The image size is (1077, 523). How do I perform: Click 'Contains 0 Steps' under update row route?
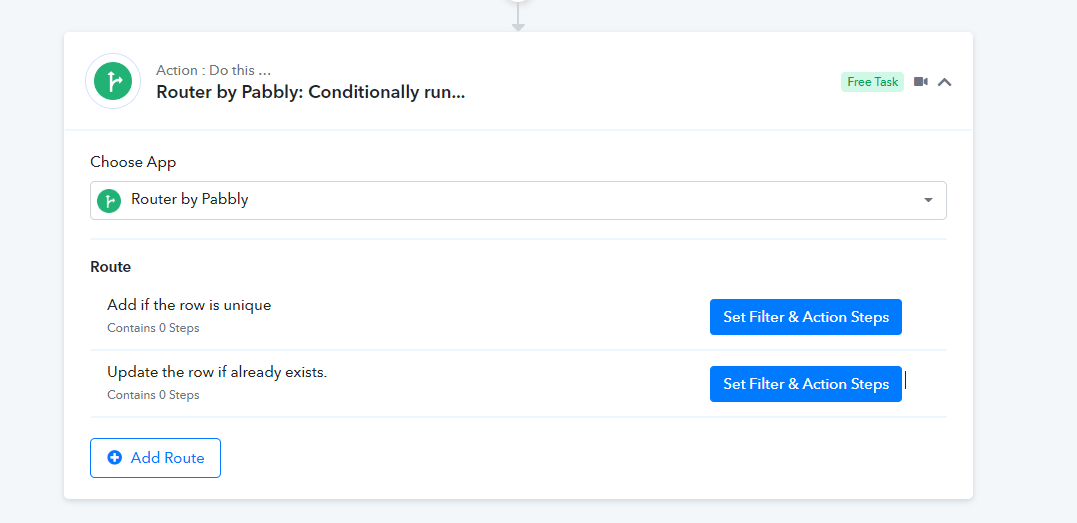(153, 394)
